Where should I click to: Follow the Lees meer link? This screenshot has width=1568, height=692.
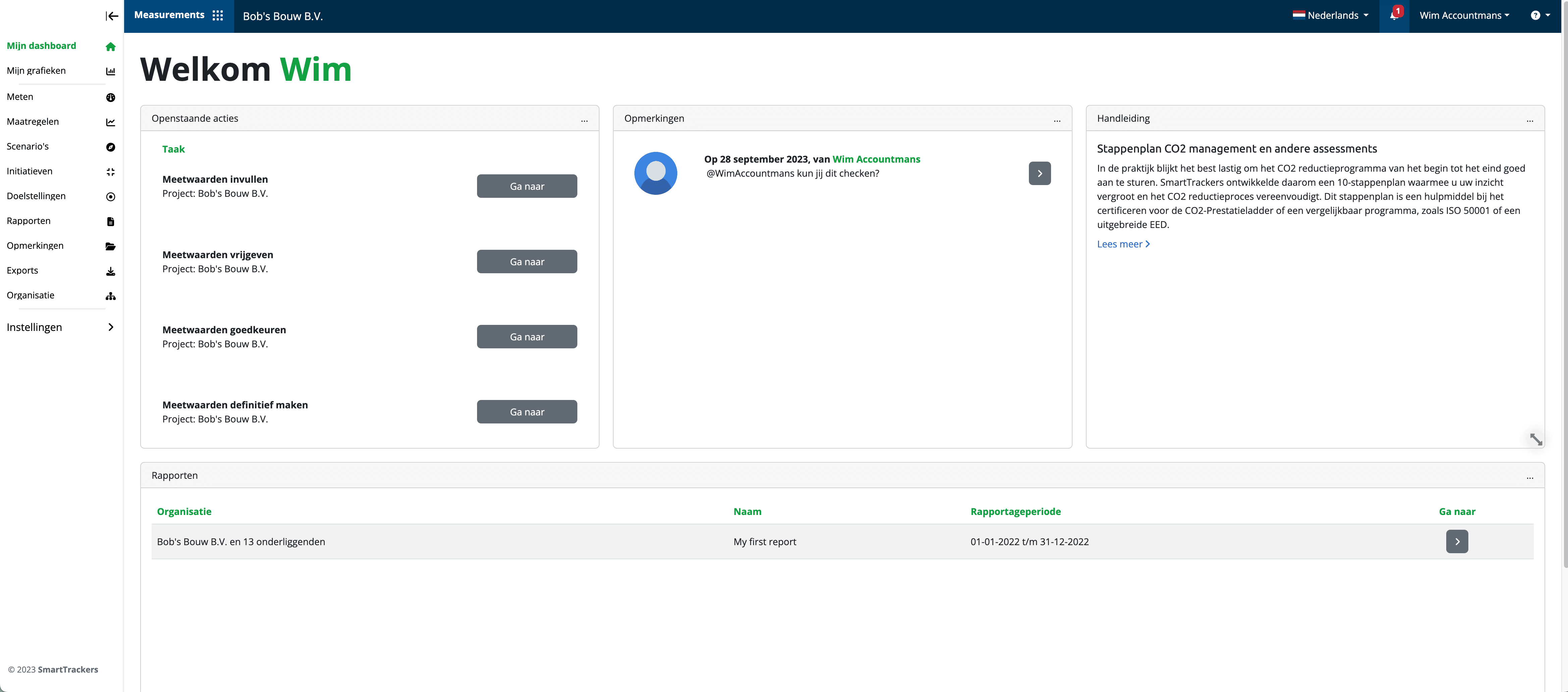1123,244
